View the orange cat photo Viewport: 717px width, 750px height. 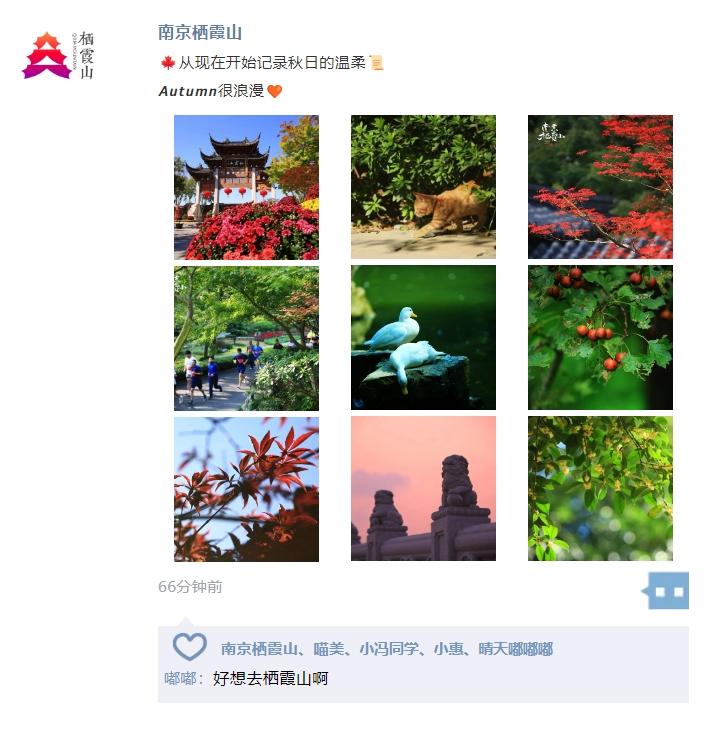(x=423, y=187)
